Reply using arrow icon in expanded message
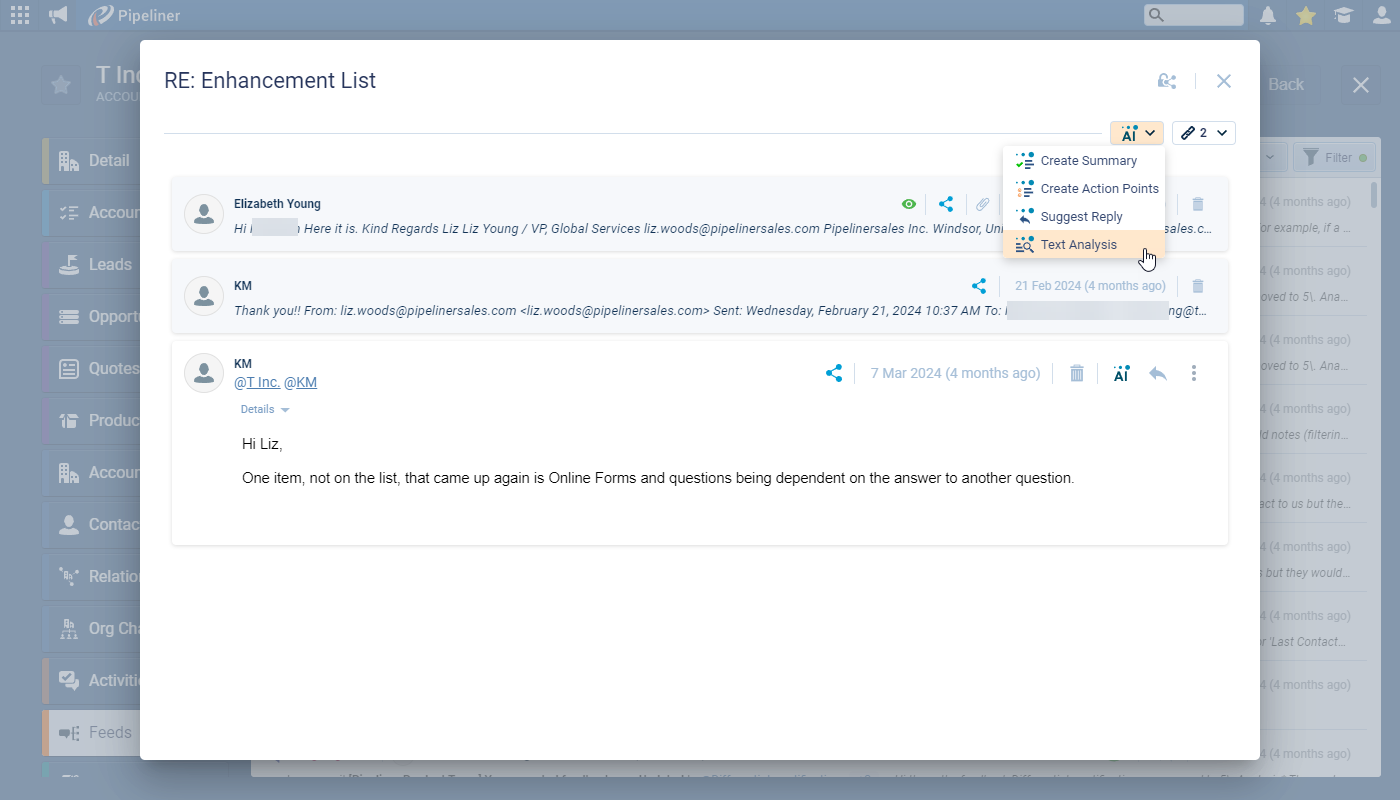 1158,373
